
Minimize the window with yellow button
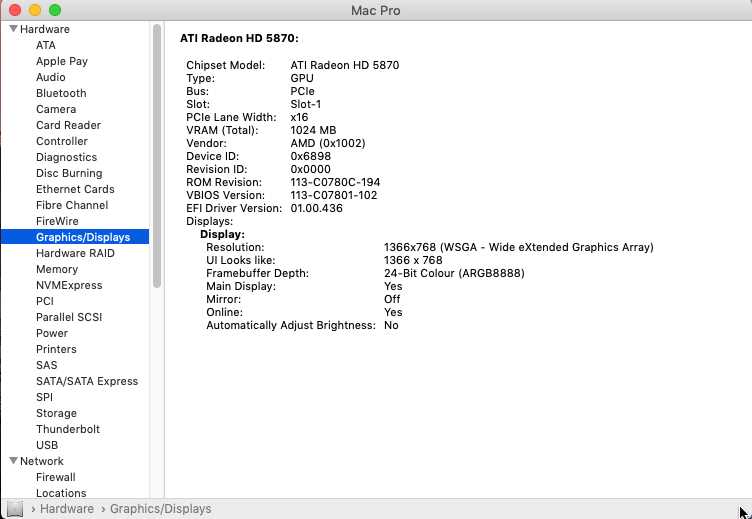tap(35, 10)
